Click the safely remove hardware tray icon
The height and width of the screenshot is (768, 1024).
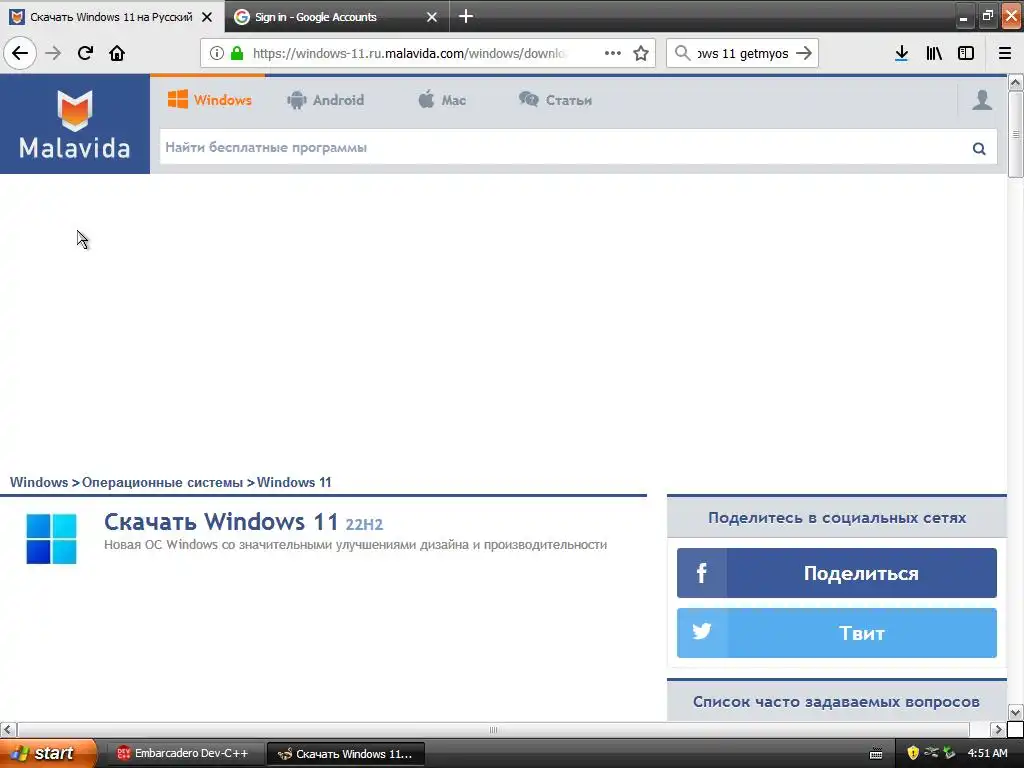(950, 753)
